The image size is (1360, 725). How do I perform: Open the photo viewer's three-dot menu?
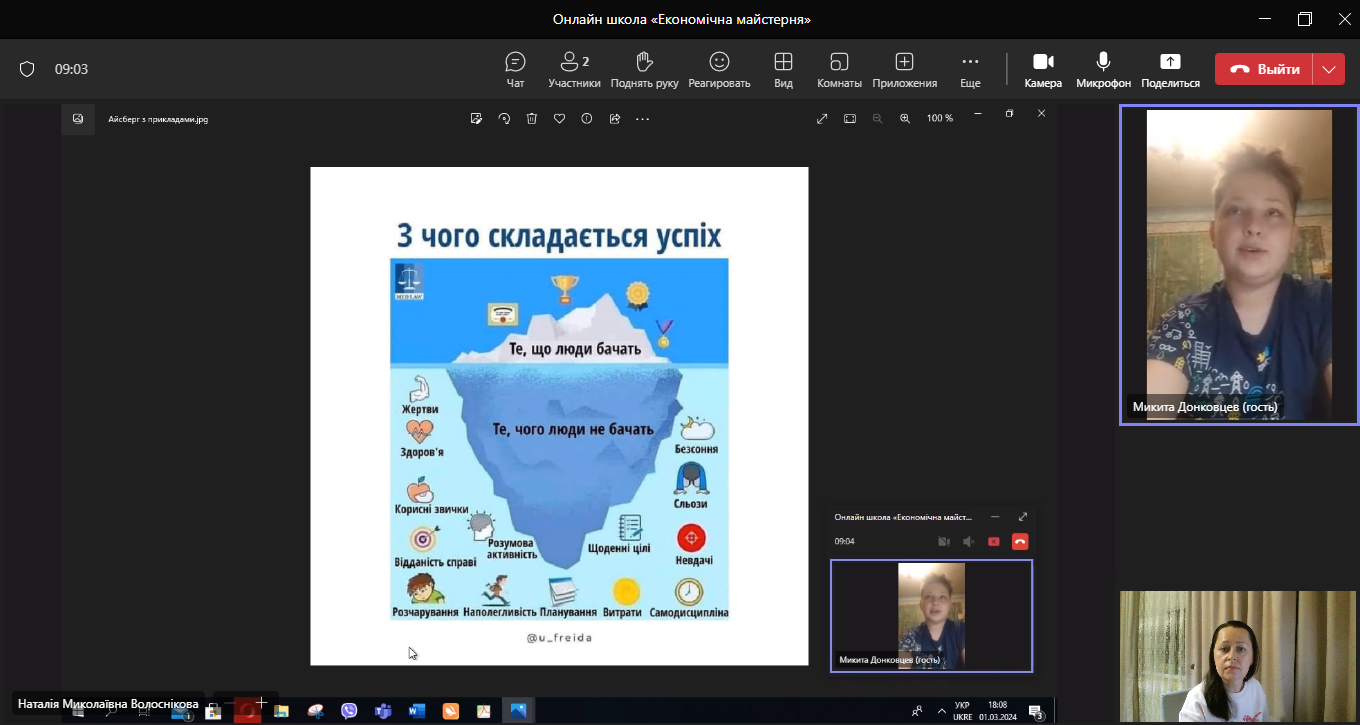[x=642, y=118]
